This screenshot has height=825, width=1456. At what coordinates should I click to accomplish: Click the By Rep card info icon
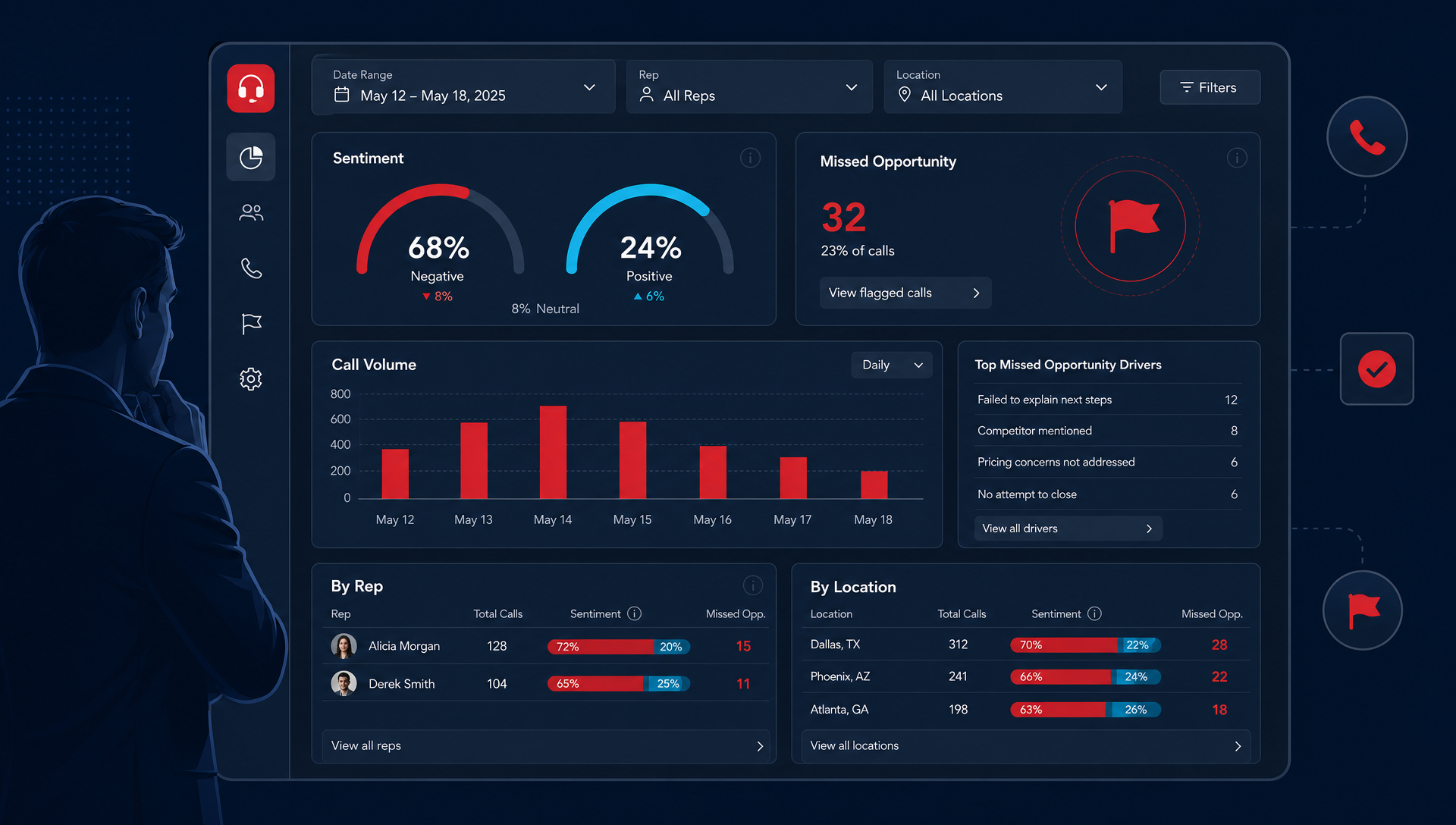point(752,585)
